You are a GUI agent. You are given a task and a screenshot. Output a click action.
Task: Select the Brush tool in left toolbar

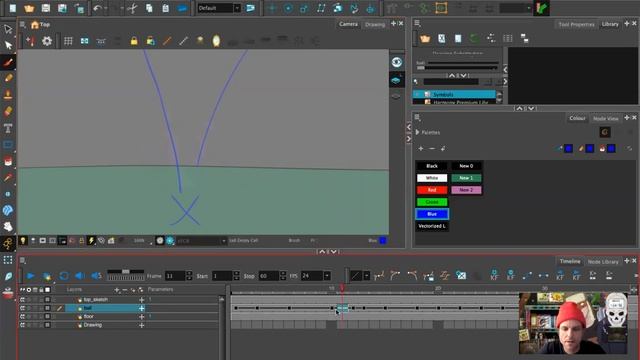pyautogui.click(x=8, y=62)
